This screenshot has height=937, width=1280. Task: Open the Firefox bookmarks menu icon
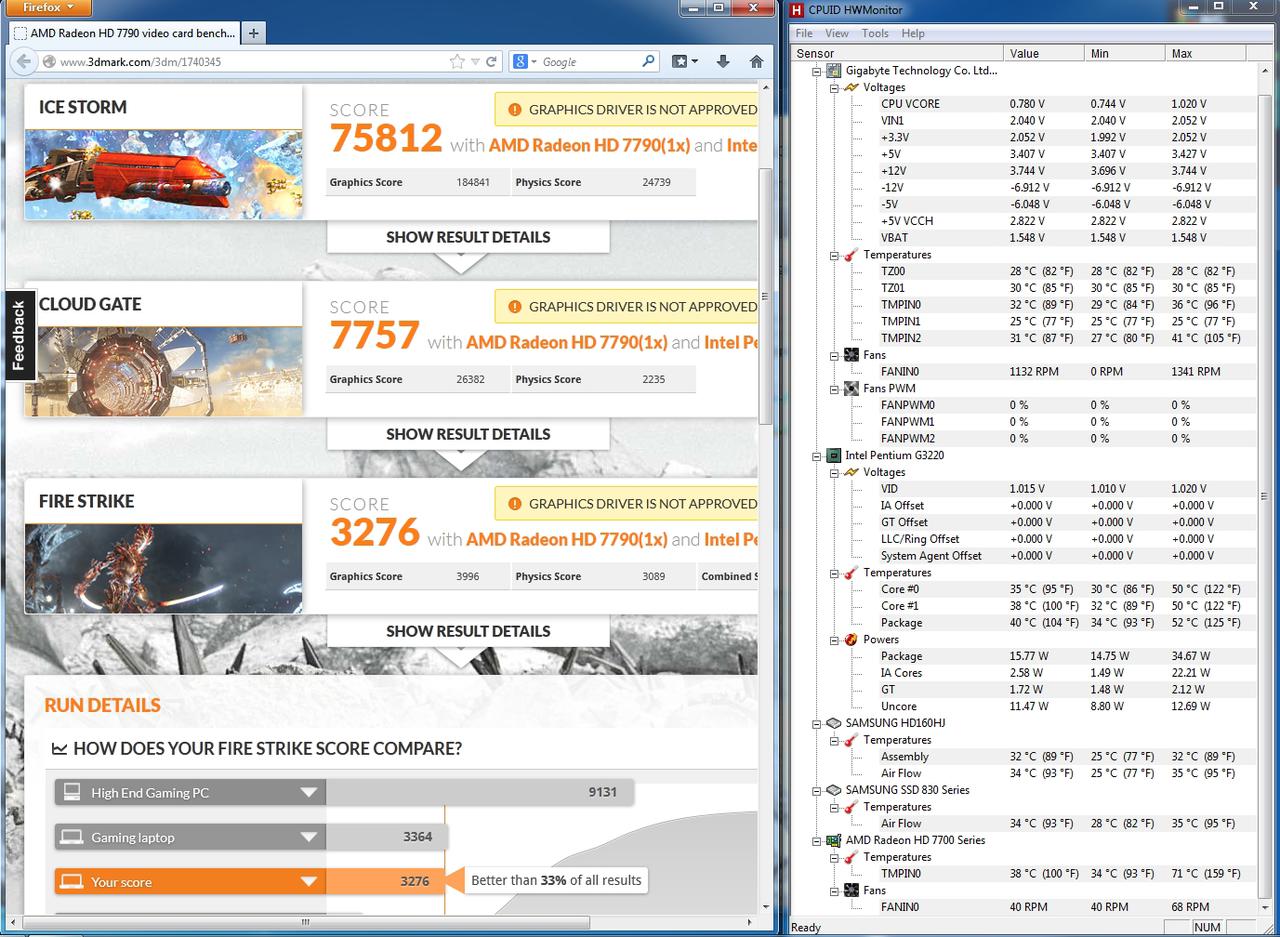[x=684, y=61]
